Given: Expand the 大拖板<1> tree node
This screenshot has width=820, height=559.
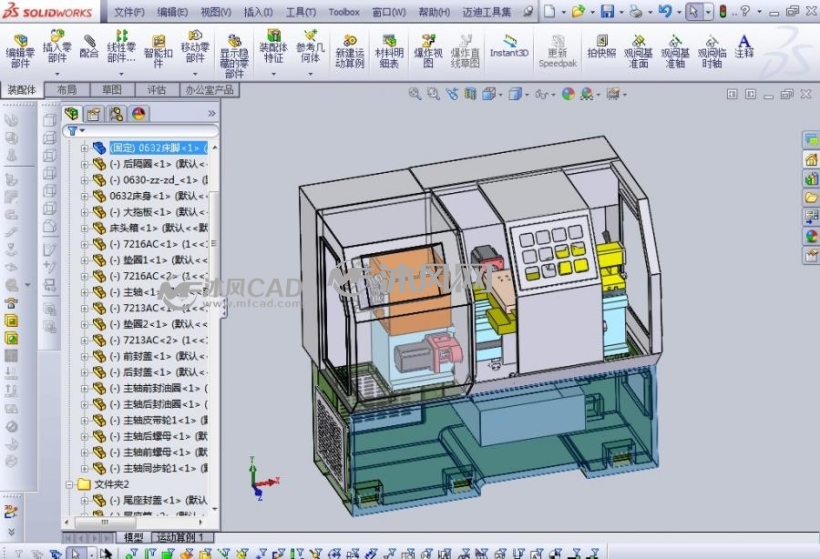Looking at the screenshot, I should point(84,212).
